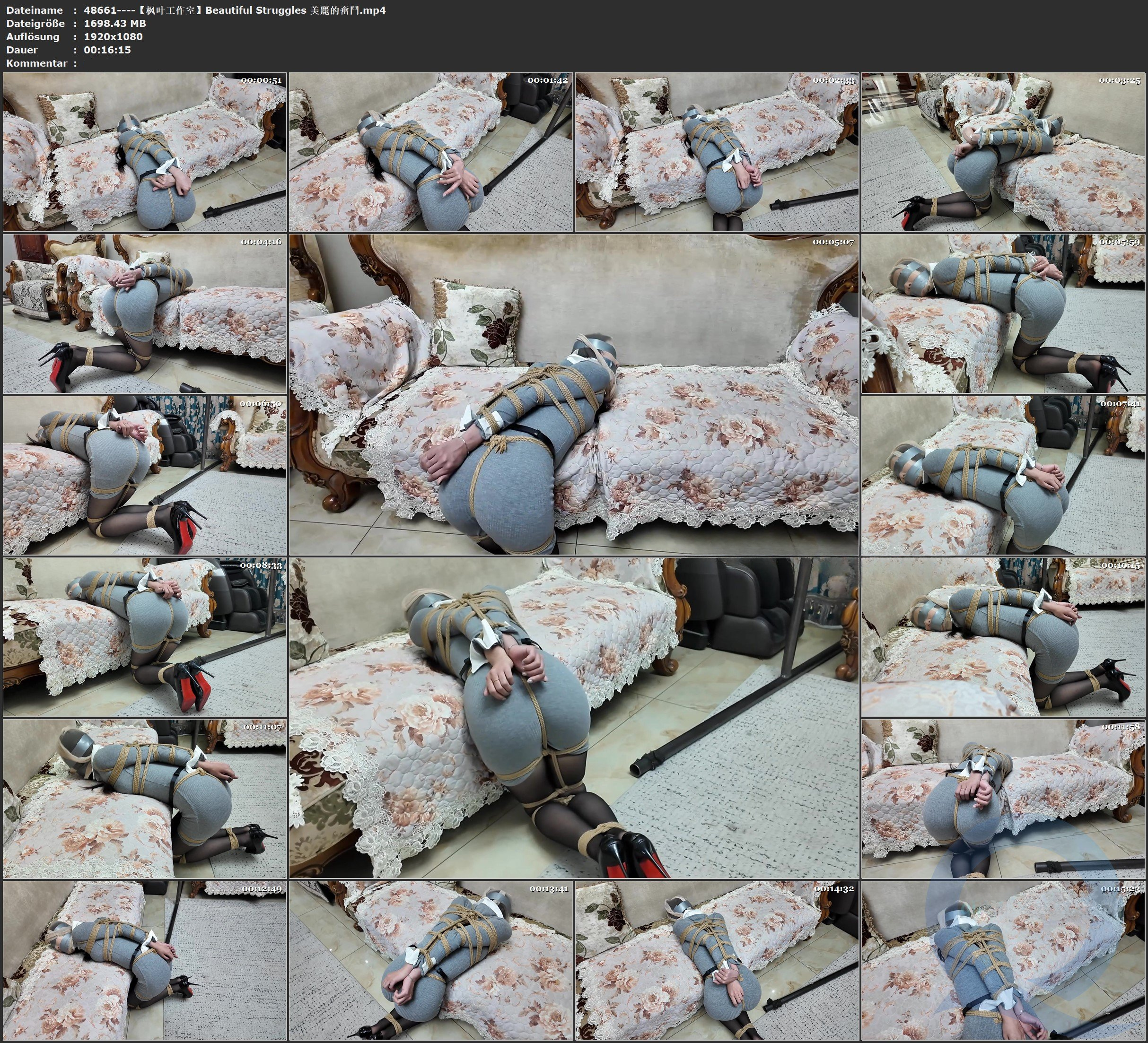
Task: Select the 00:12:49 thumbnail
Action: [x=145, y=960]
